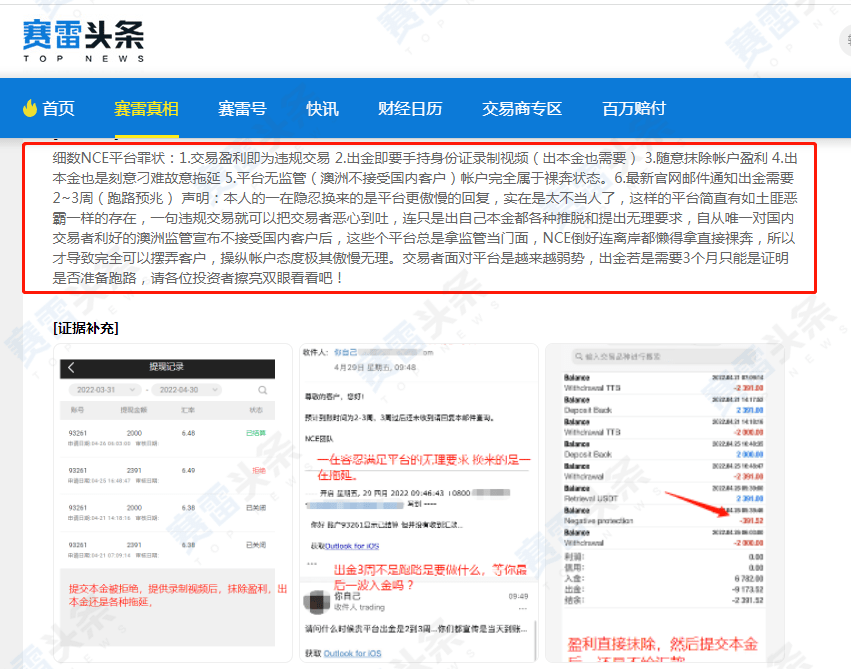Switch to the 快讯 news flash section
The width and height of the screenshot is (851, 669).
[322, 109]
